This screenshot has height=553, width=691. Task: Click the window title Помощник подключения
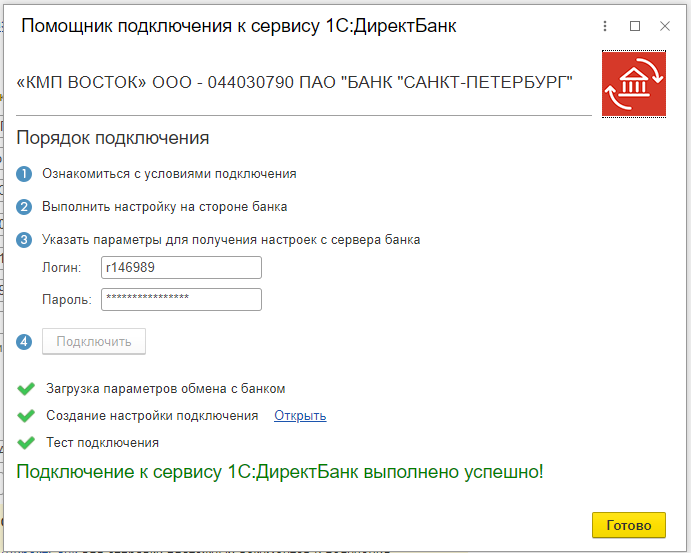239,26
